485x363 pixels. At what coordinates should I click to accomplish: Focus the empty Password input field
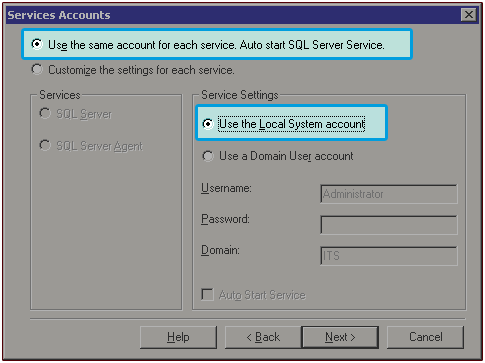click(x=389, y=225)
